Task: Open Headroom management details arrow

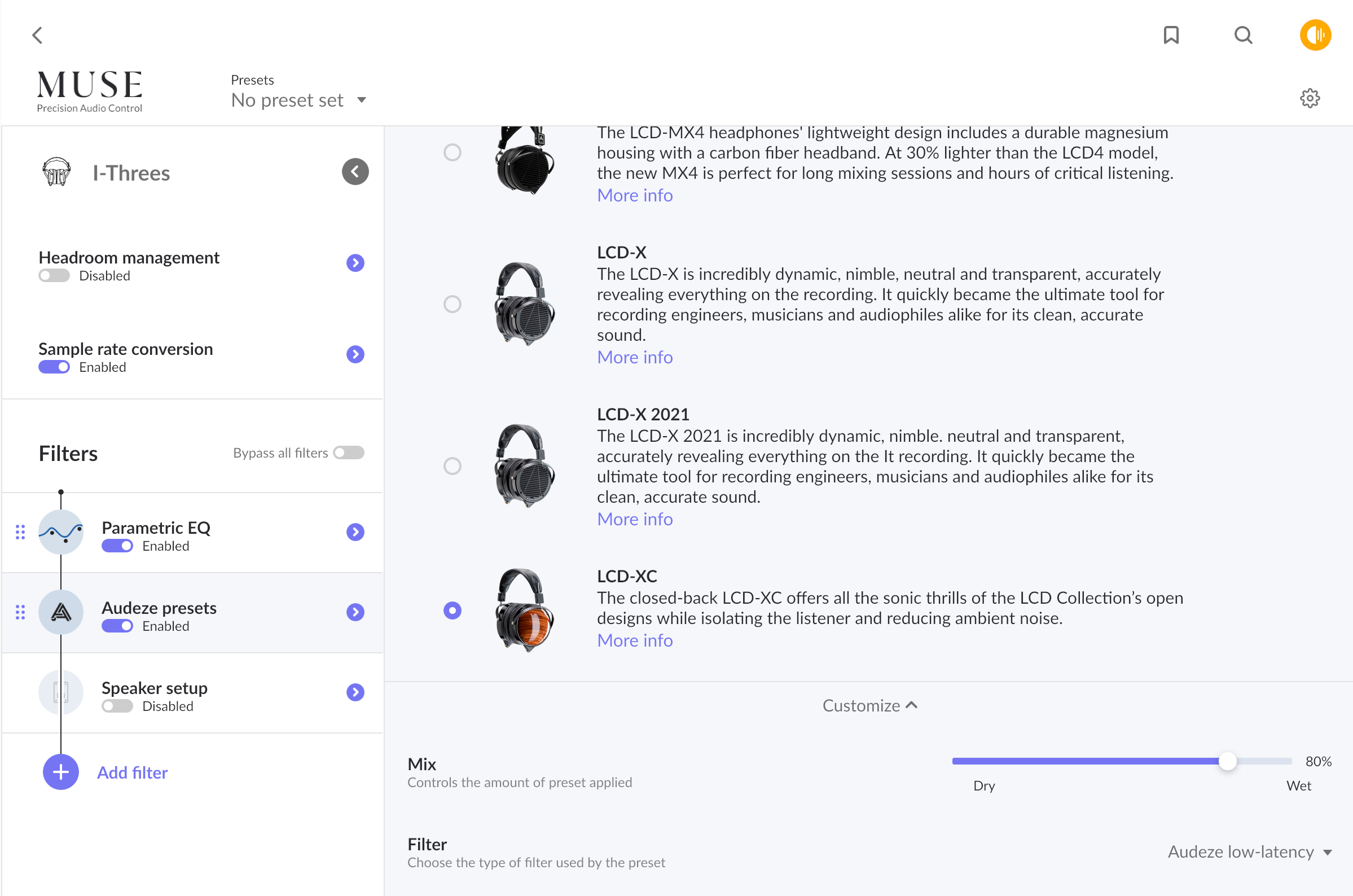Action: (355, 263)
